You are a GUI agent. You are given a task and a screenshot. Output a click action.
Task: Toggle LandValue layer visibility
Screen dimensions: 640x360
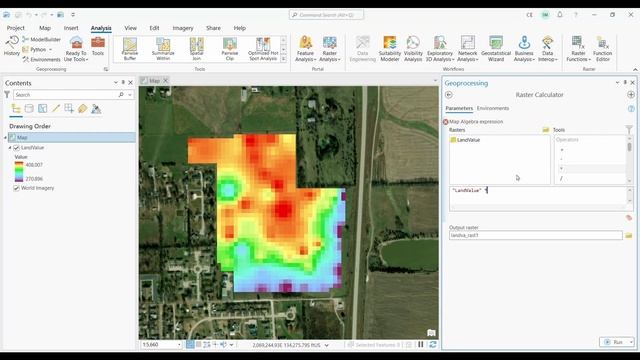[x=17, y=148]
